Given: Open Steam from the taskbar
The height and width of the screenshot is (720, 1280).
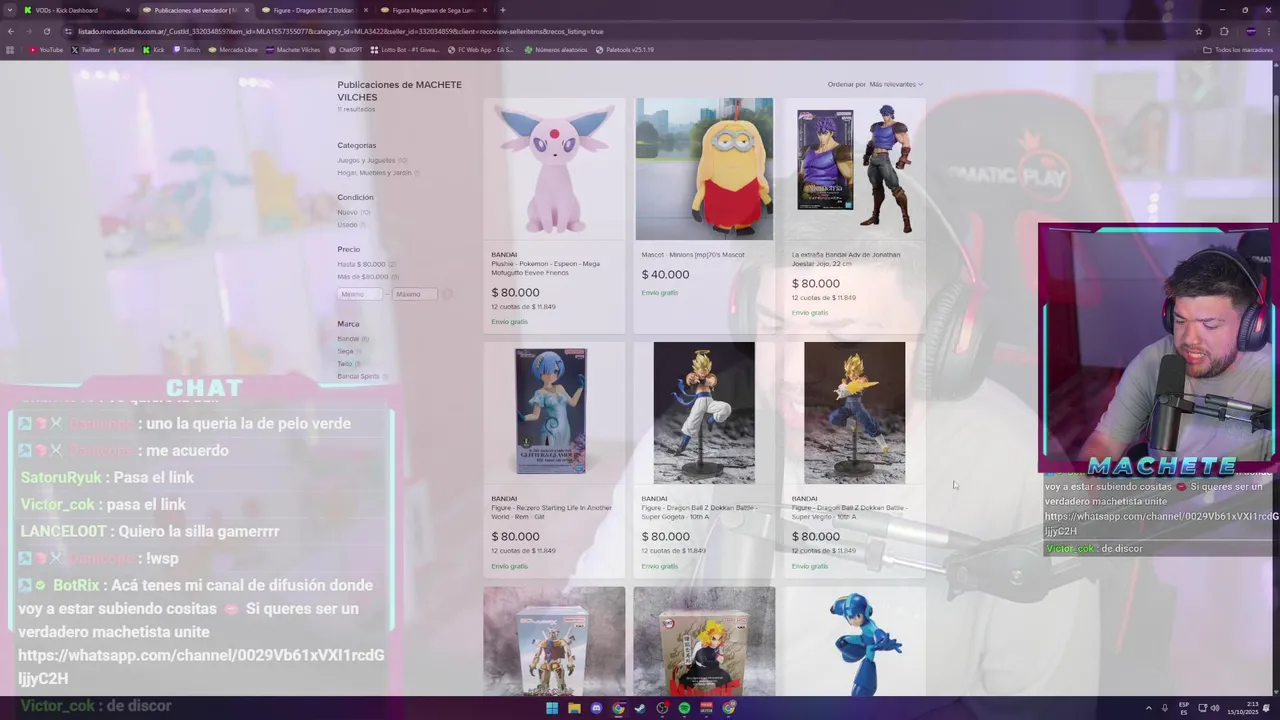Looking at the screenshot, I should [640, 708].
